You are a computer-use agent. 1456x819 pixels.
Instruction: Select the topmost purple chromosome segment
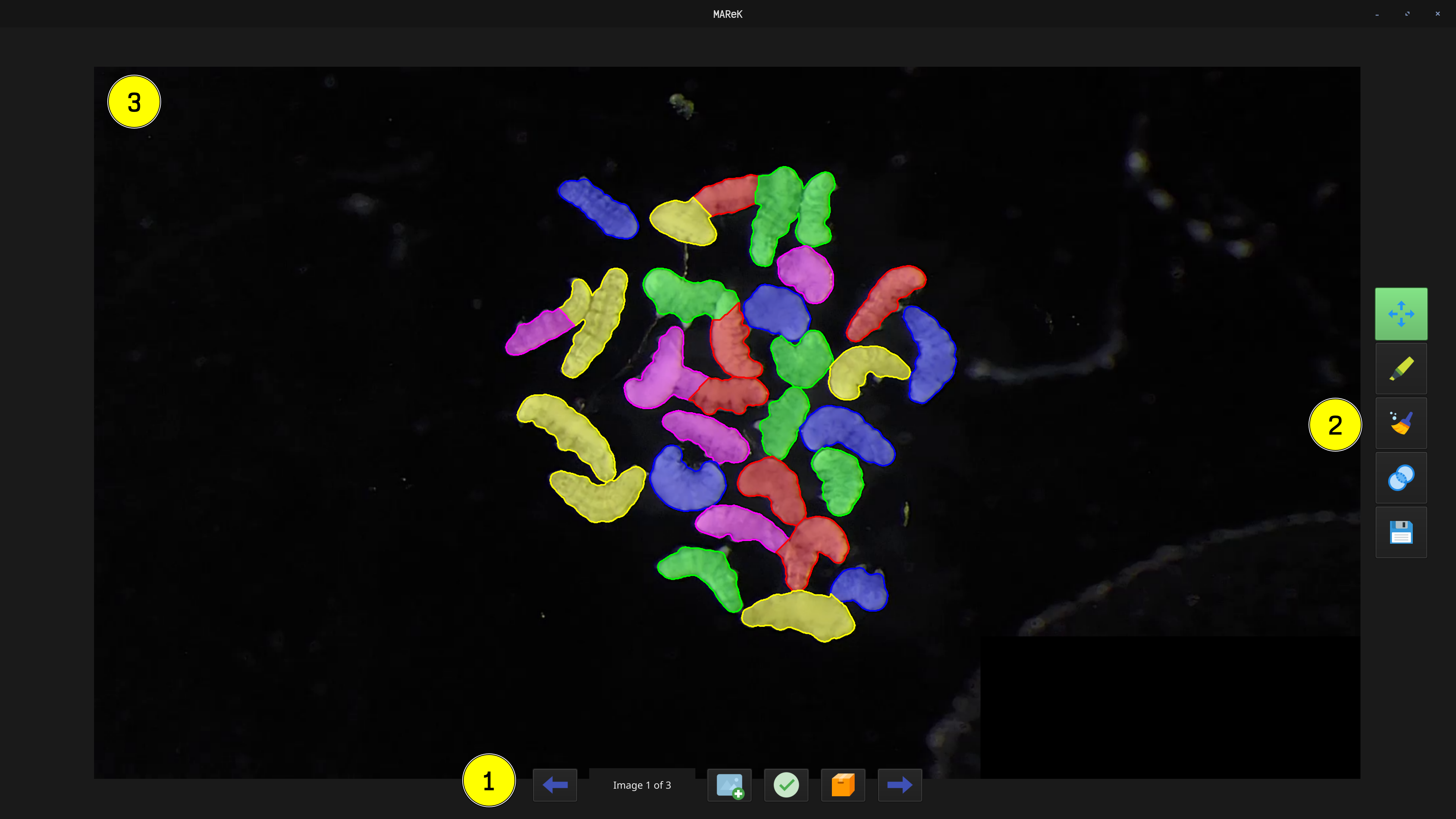click(805, 274)
